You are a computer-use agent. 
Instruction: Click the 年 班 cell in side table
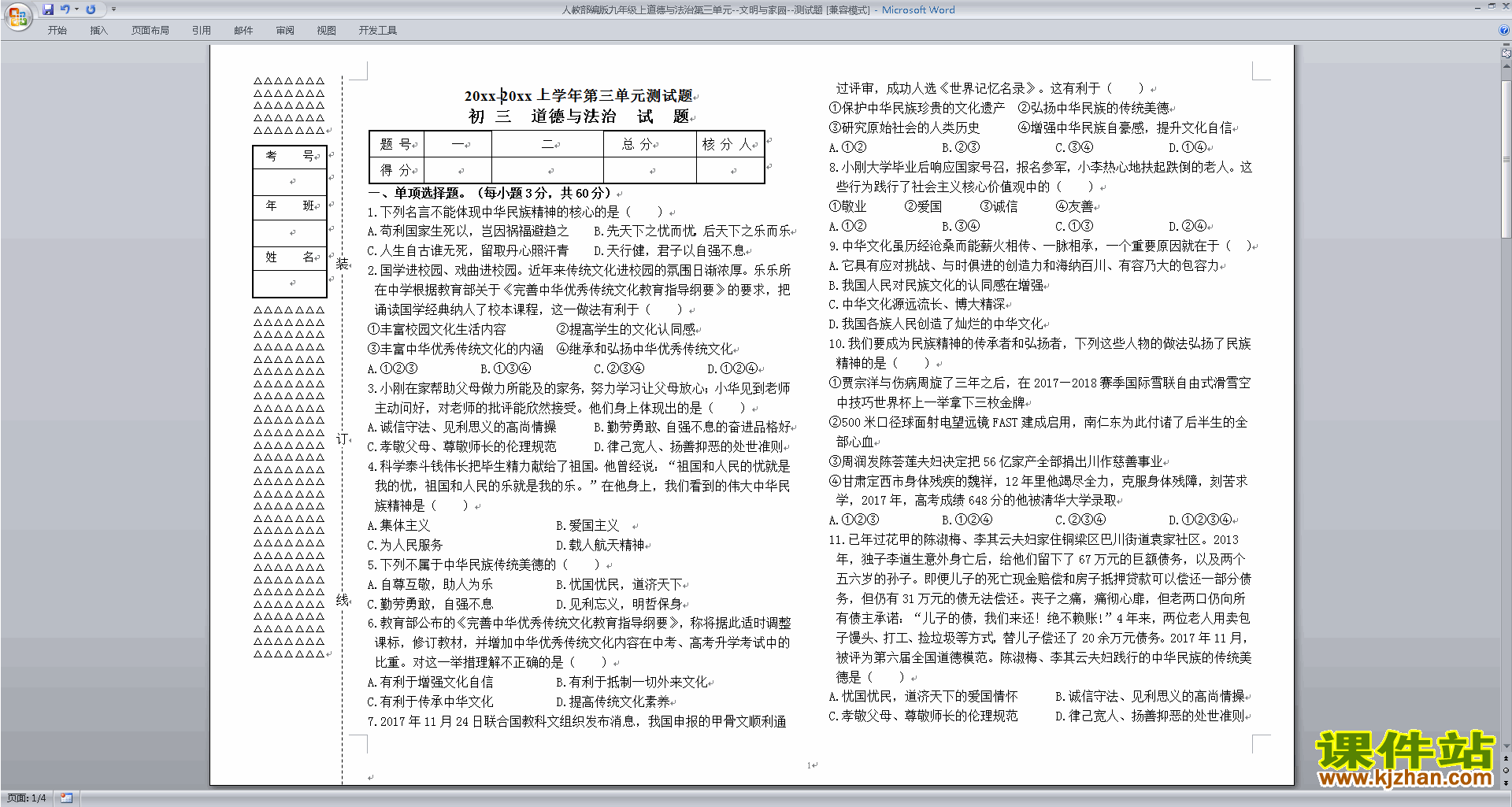coord(290,206)
